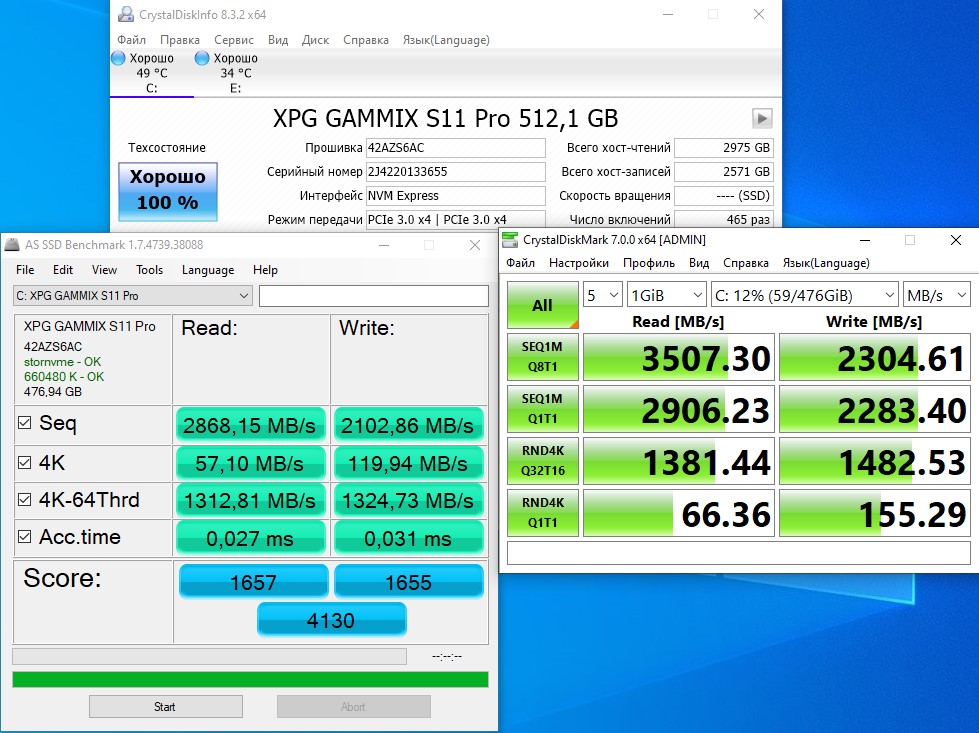Open Справка menu in CrystalDiskMark

745,263
